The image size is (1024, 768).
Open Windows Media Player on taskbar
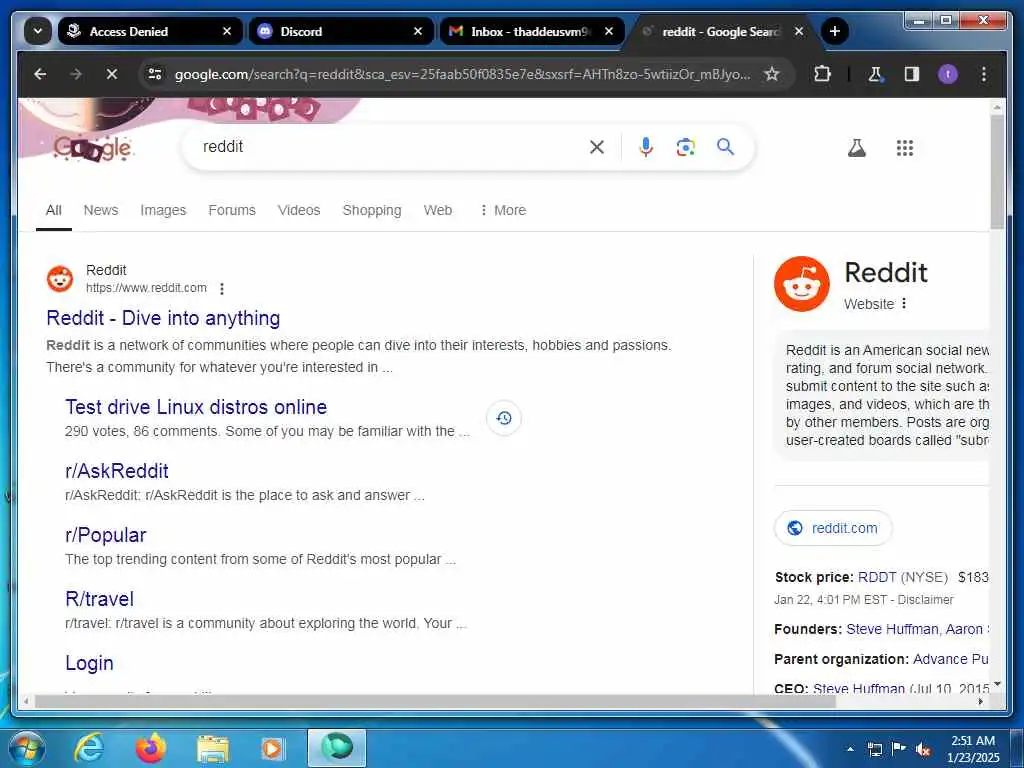pos(272,749)
